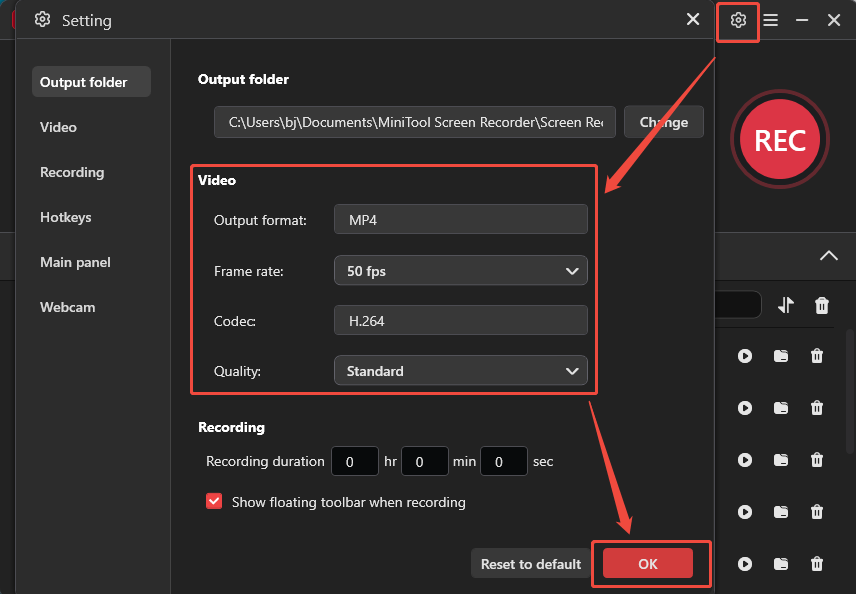The width and height of the screenshot is (856, 594).
Task: Delete the first recording with the trash icon
Action: coord(817,356)
